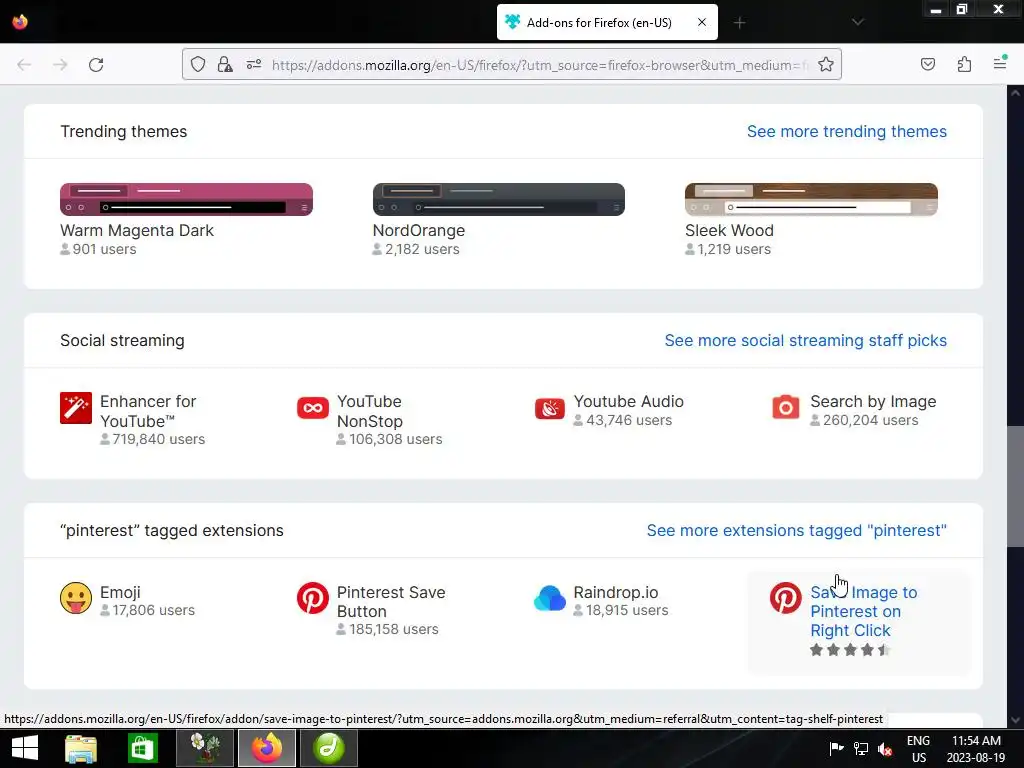Image resolution: width=1024 pixels, height=768 pixels.
Task: Go back using the back arrow
Action: click(24, 65)
